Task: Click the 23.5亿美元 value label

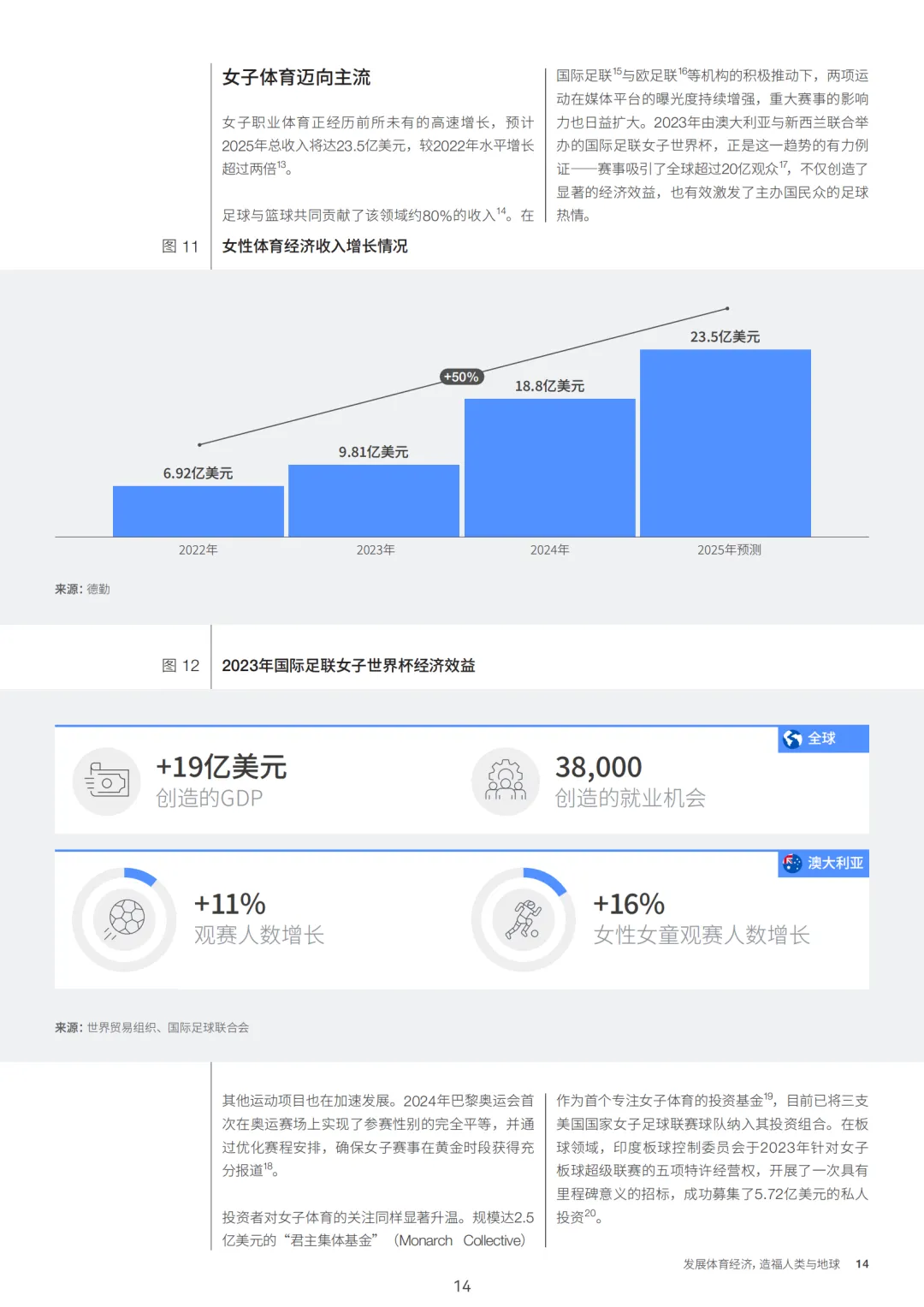Action: pyautogui.click(x=725, y=337)
